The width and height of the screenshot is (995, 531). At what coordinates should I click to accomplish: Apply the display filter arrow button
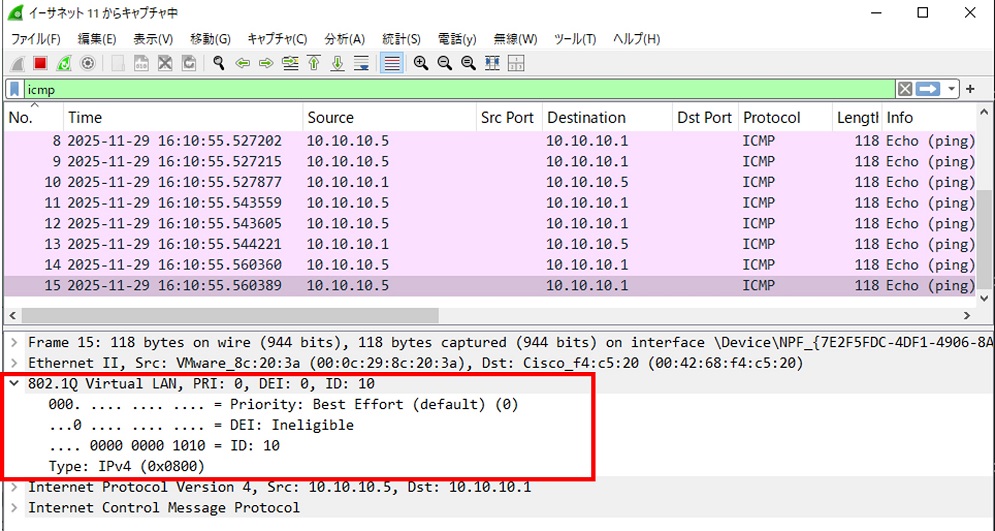pyautogui.click(x=929, y=89)
